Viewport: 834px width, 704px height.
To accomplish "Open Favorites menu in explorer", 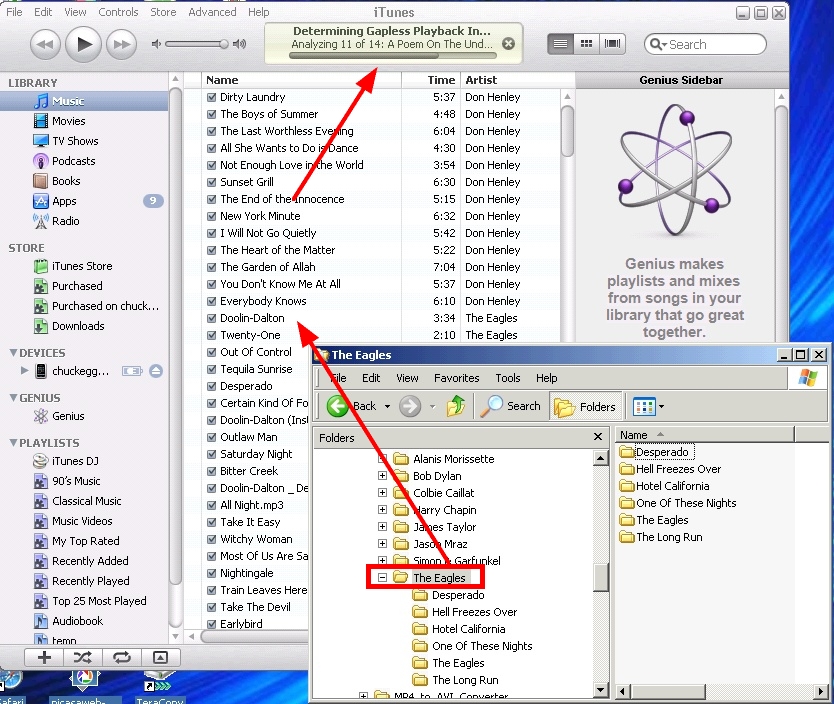I will pos(456,378).
